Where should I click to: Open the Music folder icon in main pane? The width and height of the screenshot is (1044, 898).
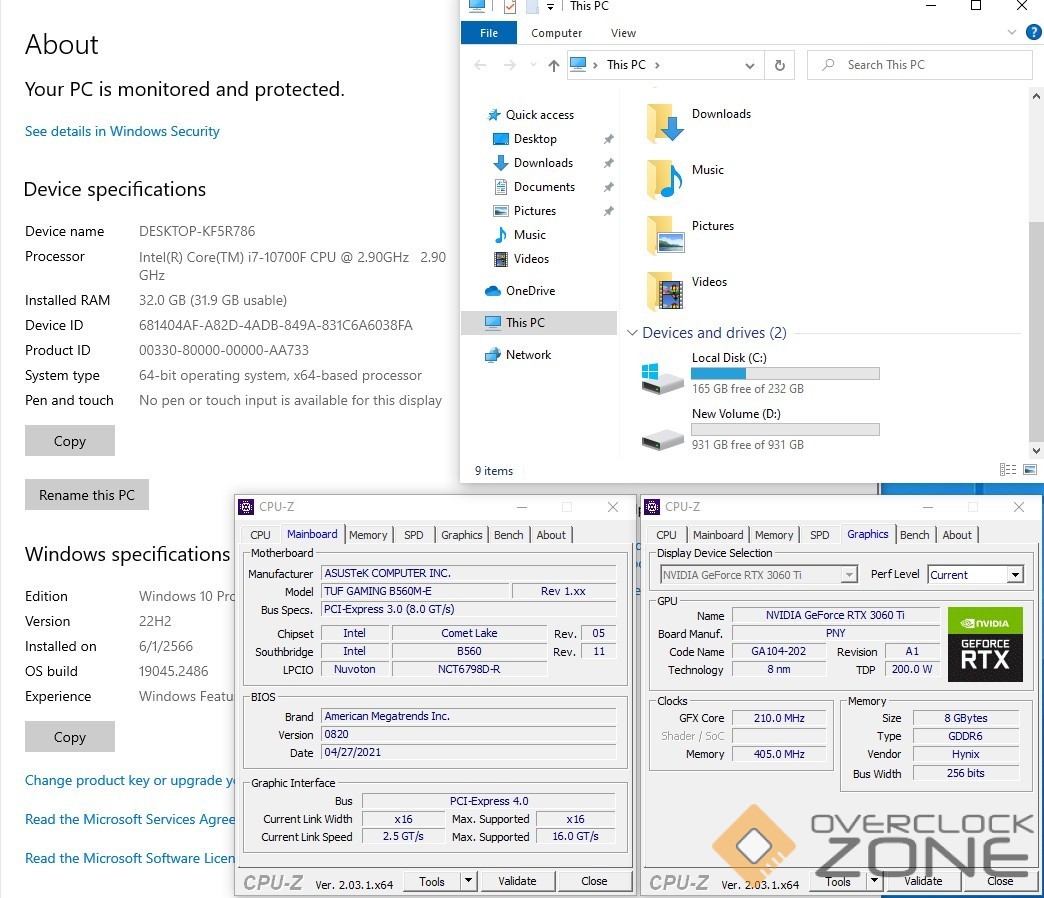(665, 179)
